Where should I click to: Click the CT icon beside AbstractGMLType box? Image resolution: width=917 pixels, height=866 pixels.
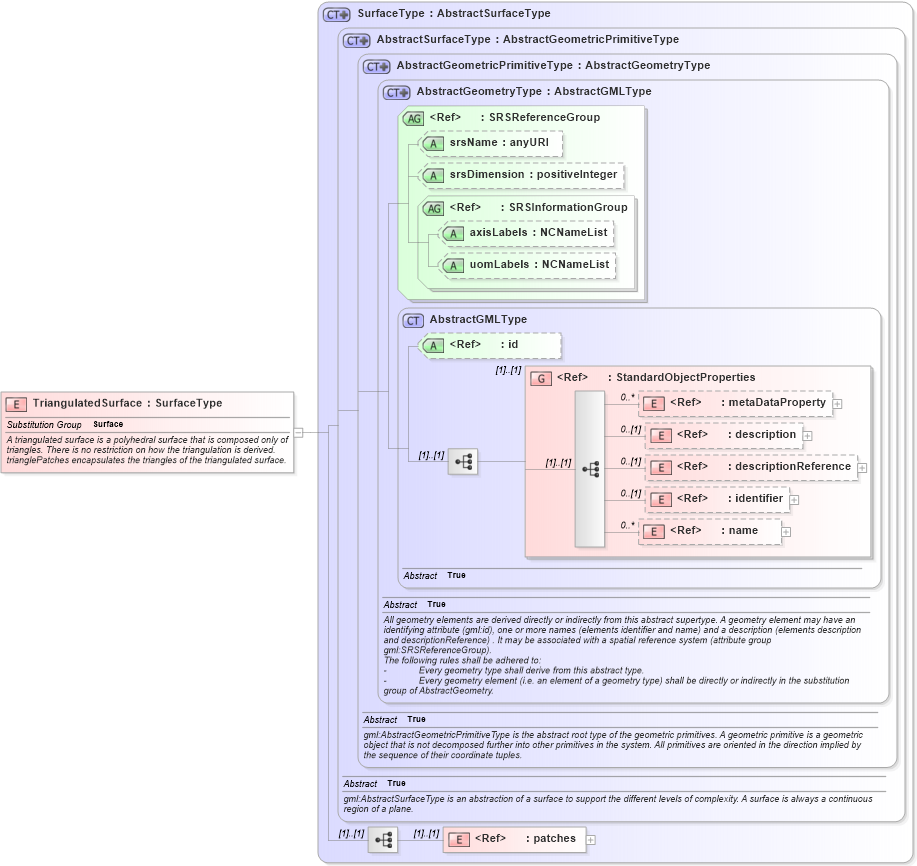point(413,320)
